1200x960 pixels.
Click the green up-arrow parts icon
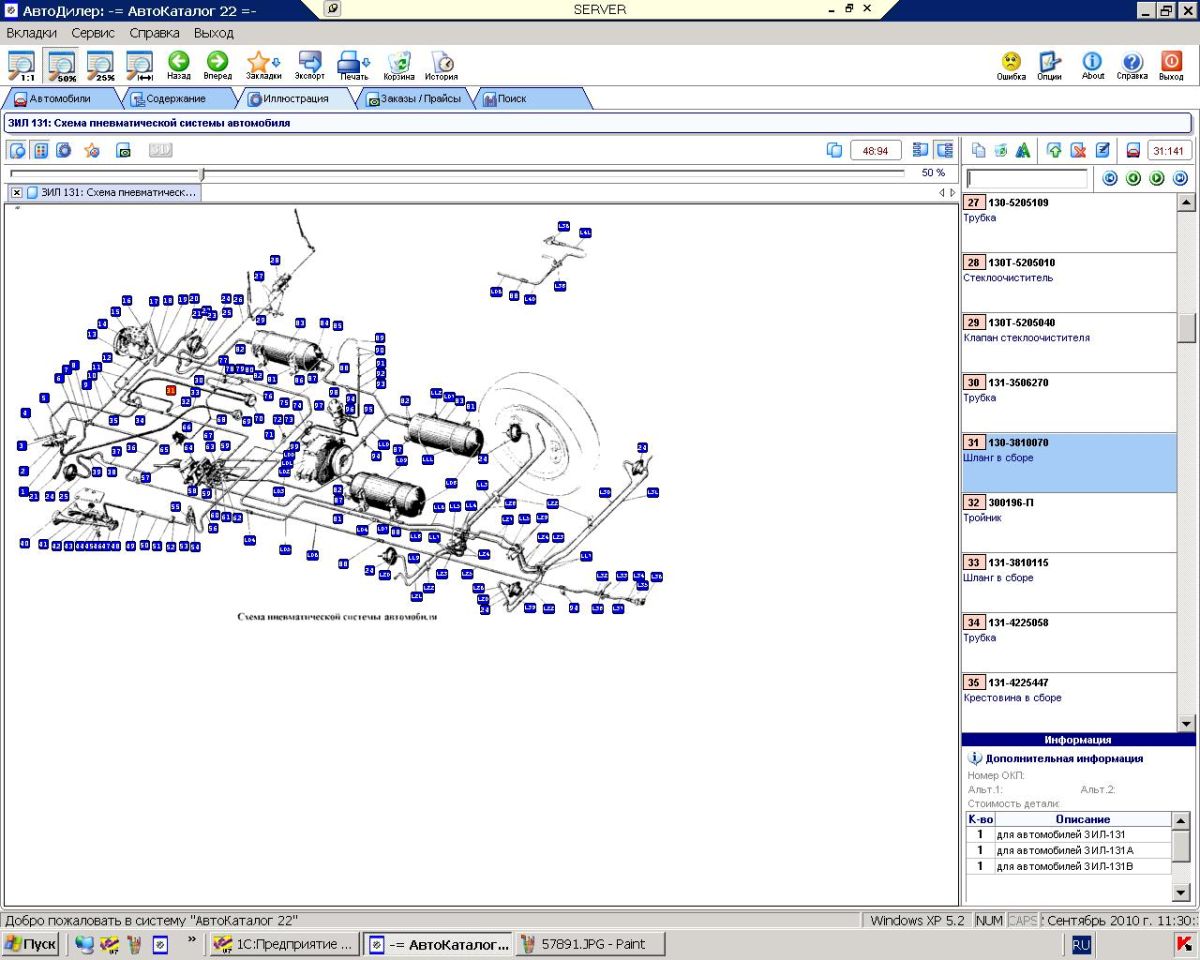[1054, 150]
